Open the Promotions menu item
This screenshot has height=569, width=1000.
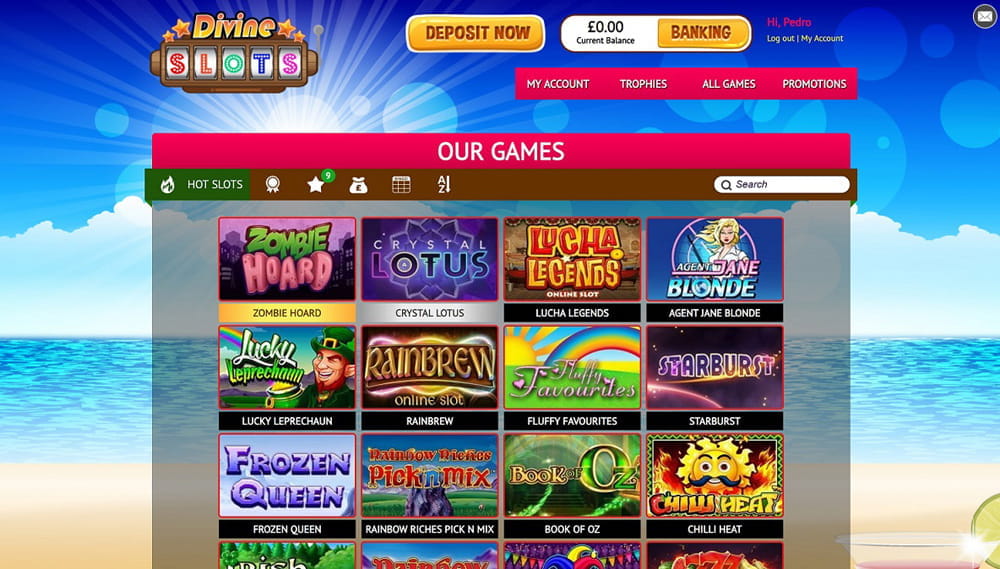[x=814, y=84]
